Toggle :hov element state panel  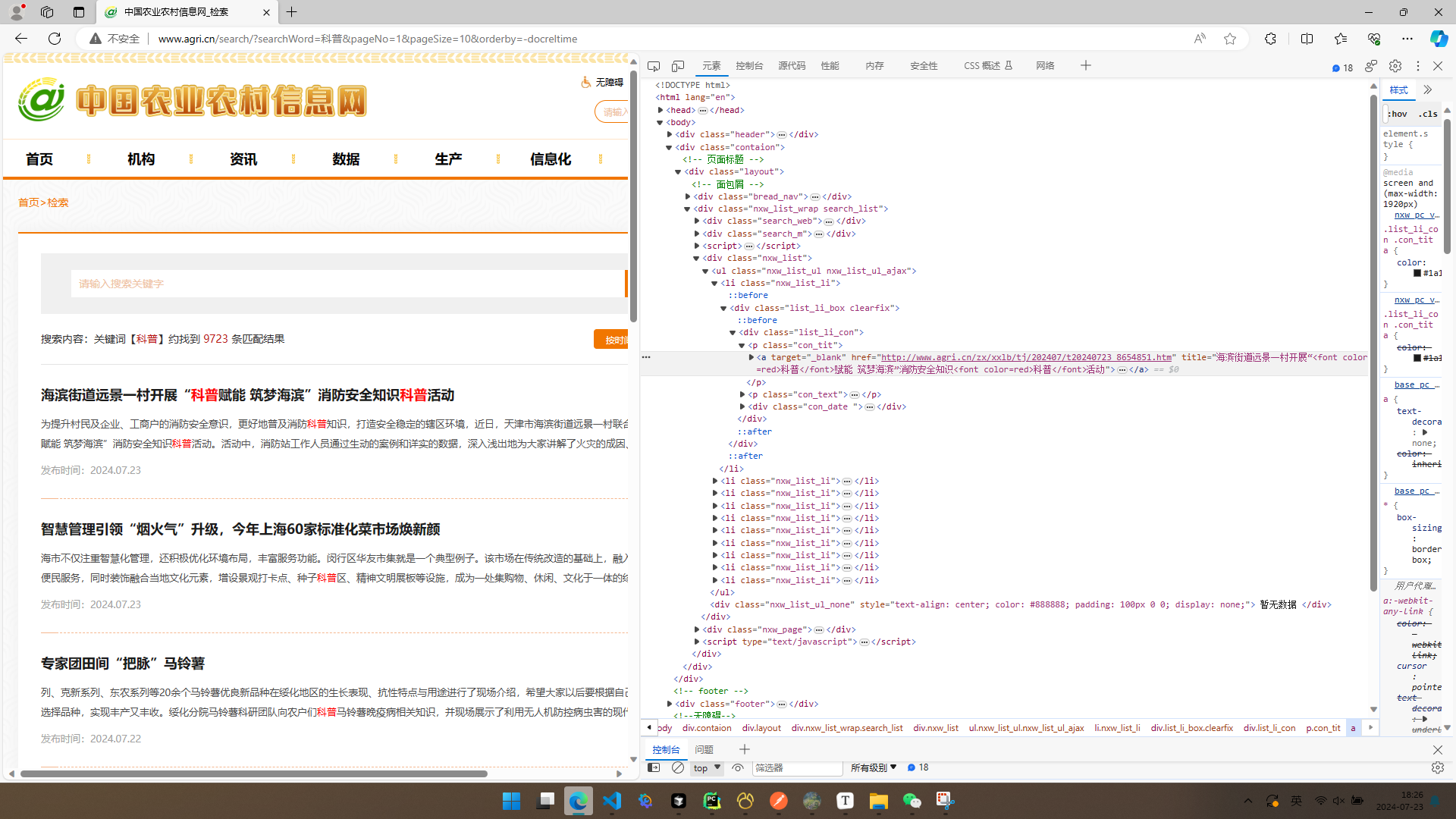[1398, 114]
